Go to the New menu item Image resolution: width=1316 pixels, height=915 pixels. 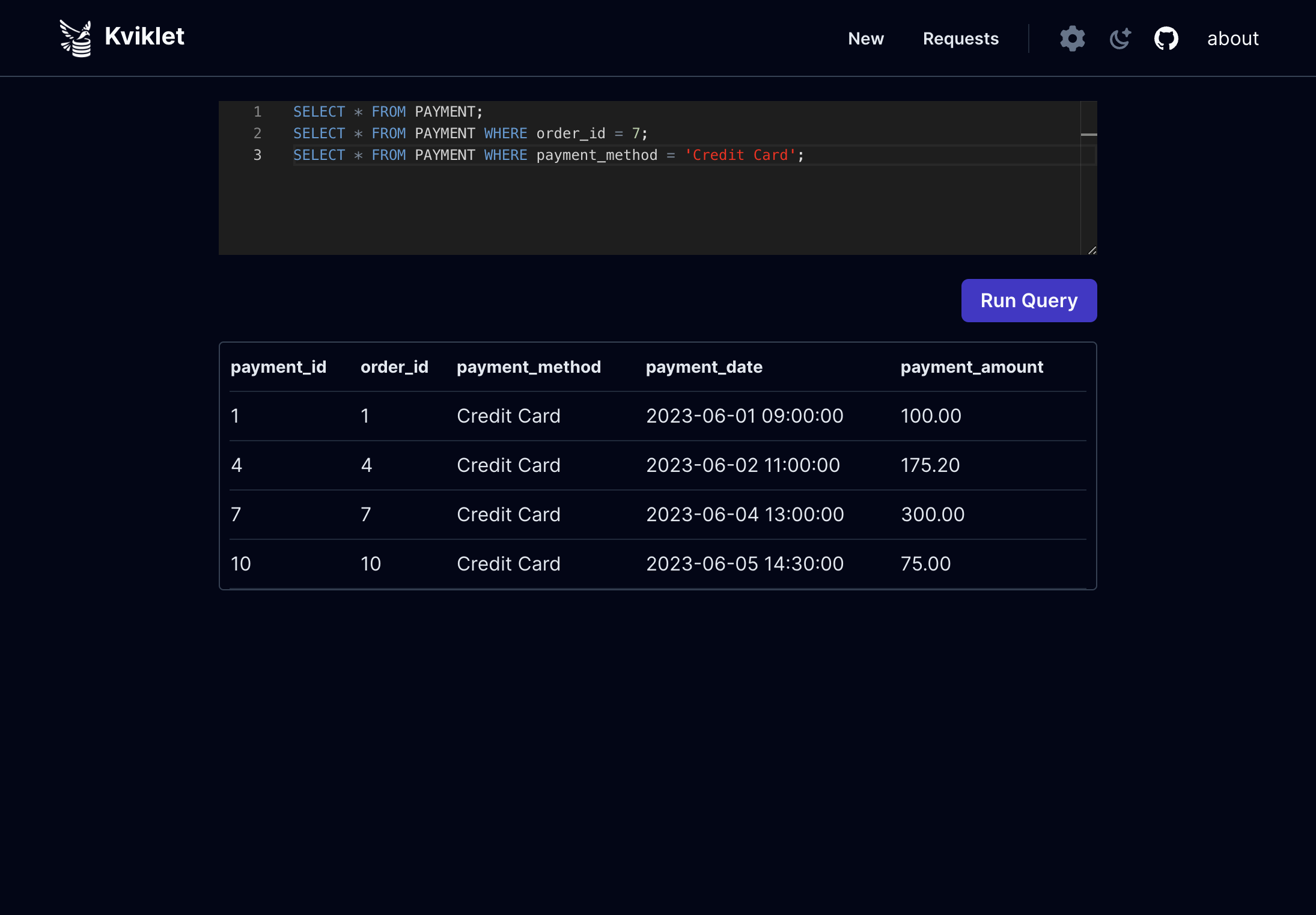click(866, 38)
